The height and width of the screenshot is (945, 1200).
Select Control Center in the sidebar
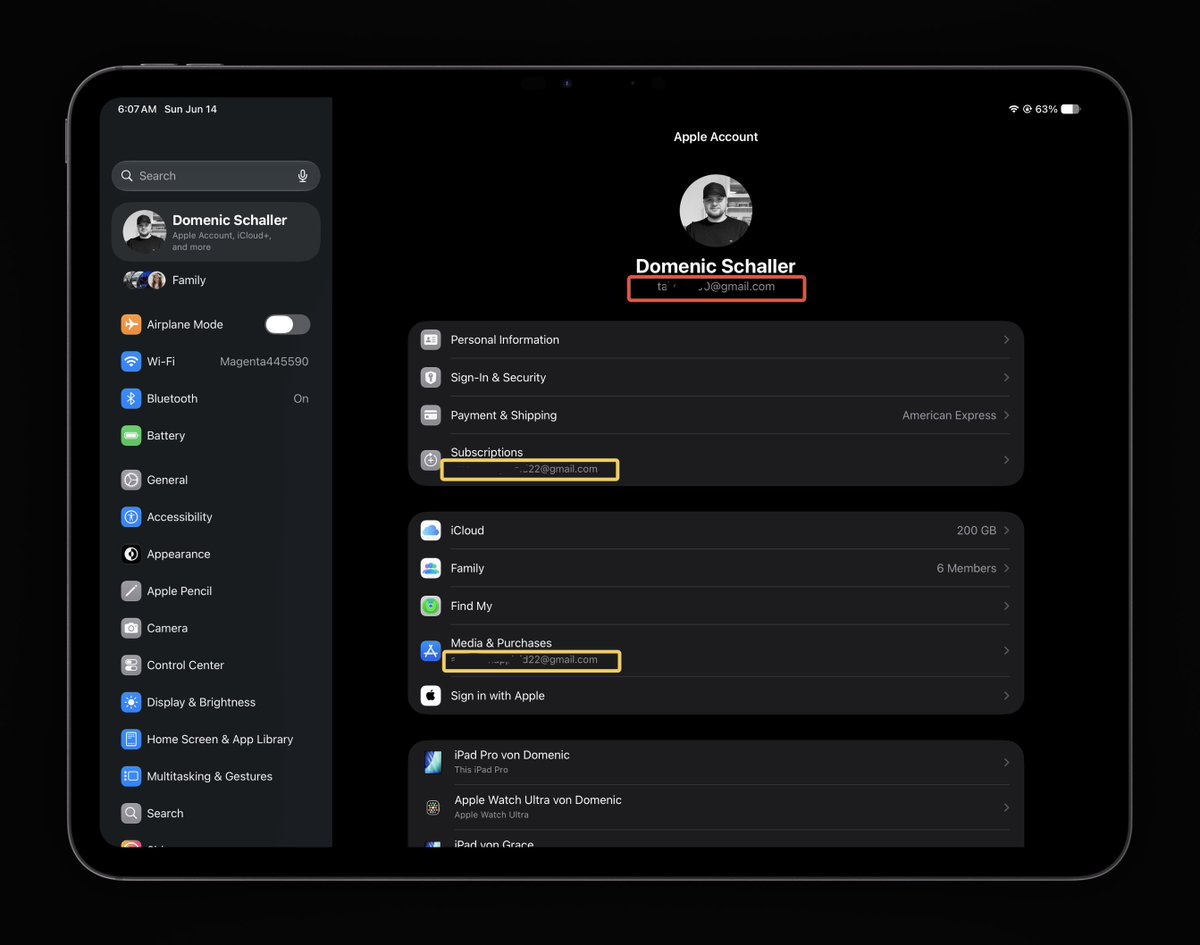216,665
